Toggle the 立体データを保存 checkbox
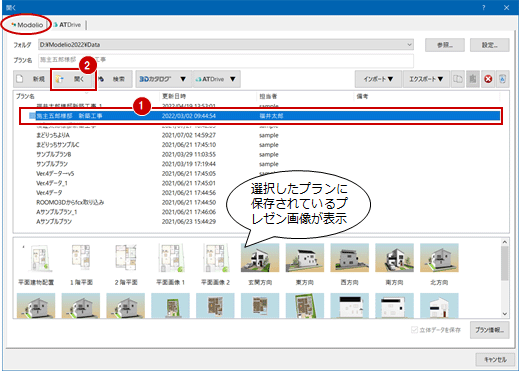 coord(414,330)
